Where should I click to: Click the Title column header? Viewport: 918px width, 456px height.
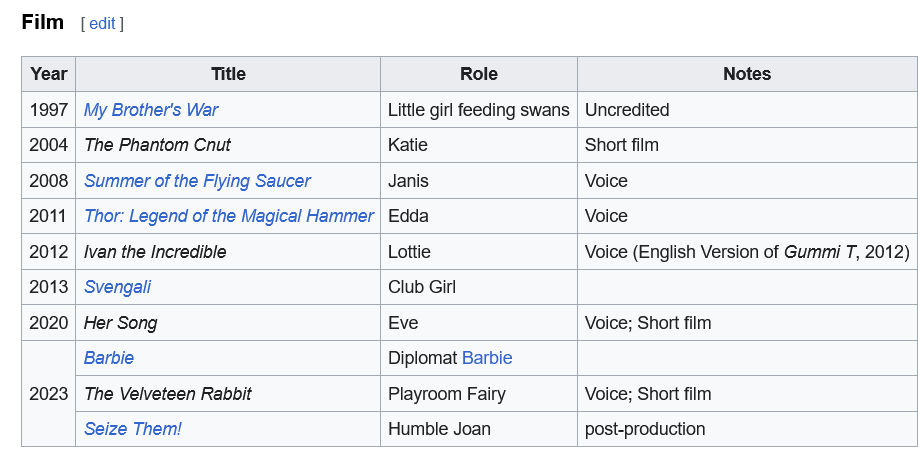coord(228,74)
